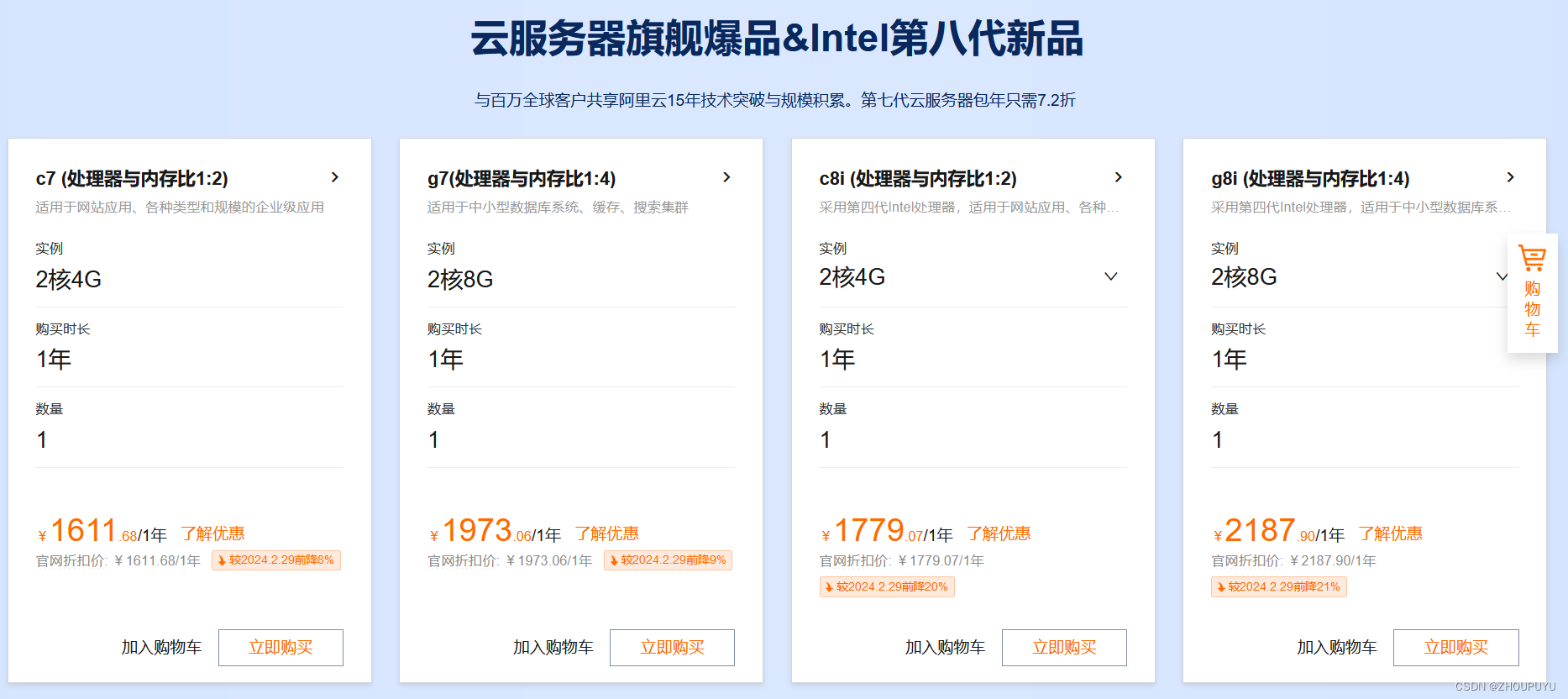Viewport: 1568px width, 699px height.
Task: Click 立即购买 on the g7 card
Action: [x=672, y=648]
